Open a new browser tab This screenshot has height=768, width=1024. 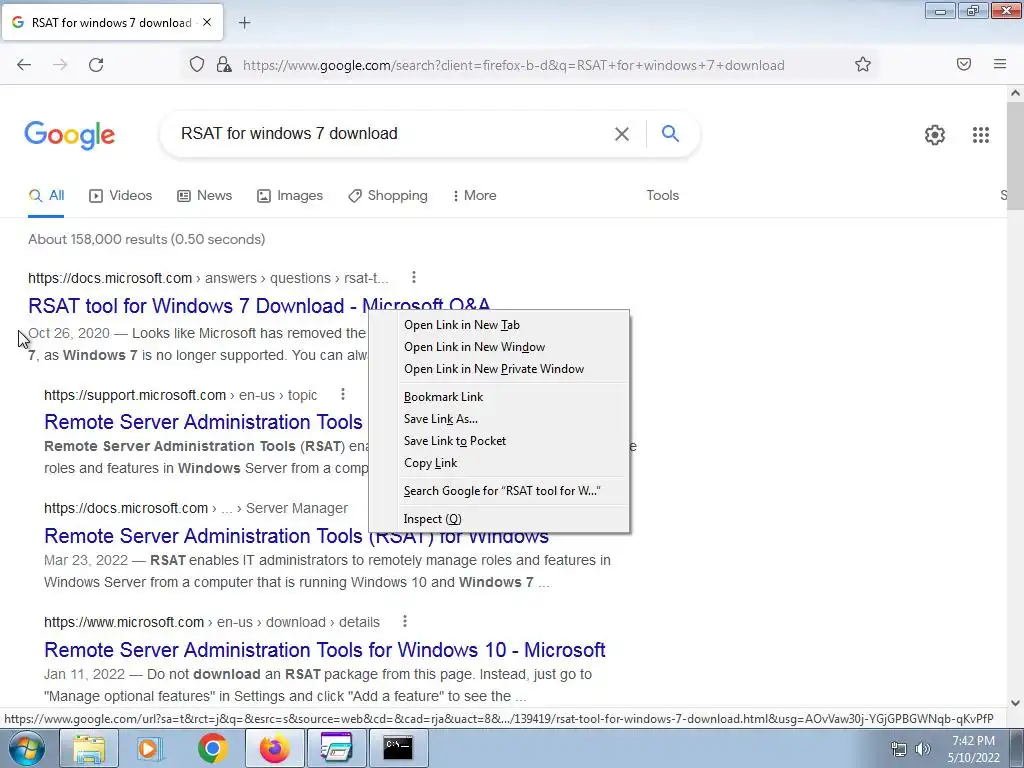click(x=244, y=23)
